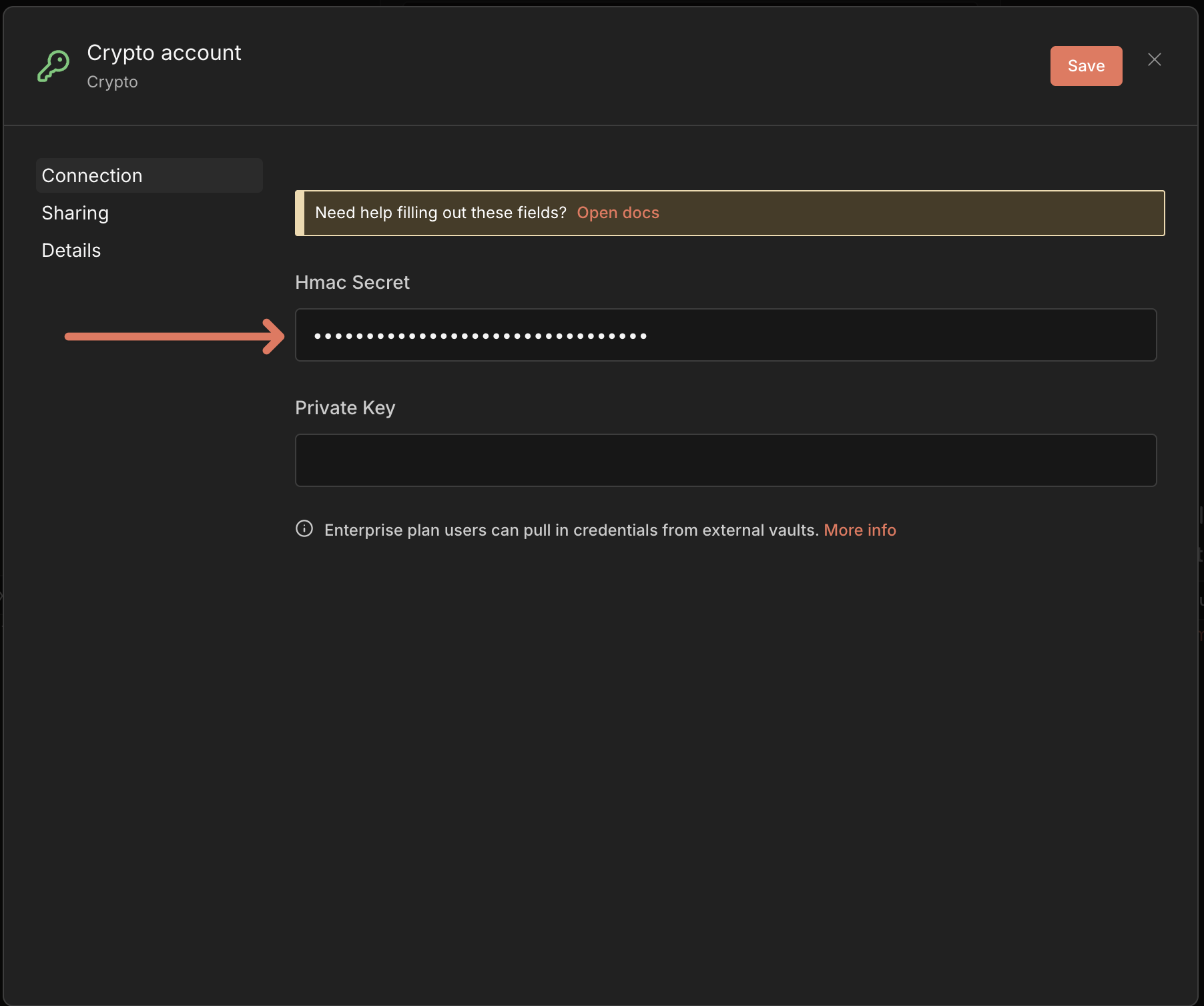
Task: Switch to the Sharing tab
Action: [x=75, y=212]
